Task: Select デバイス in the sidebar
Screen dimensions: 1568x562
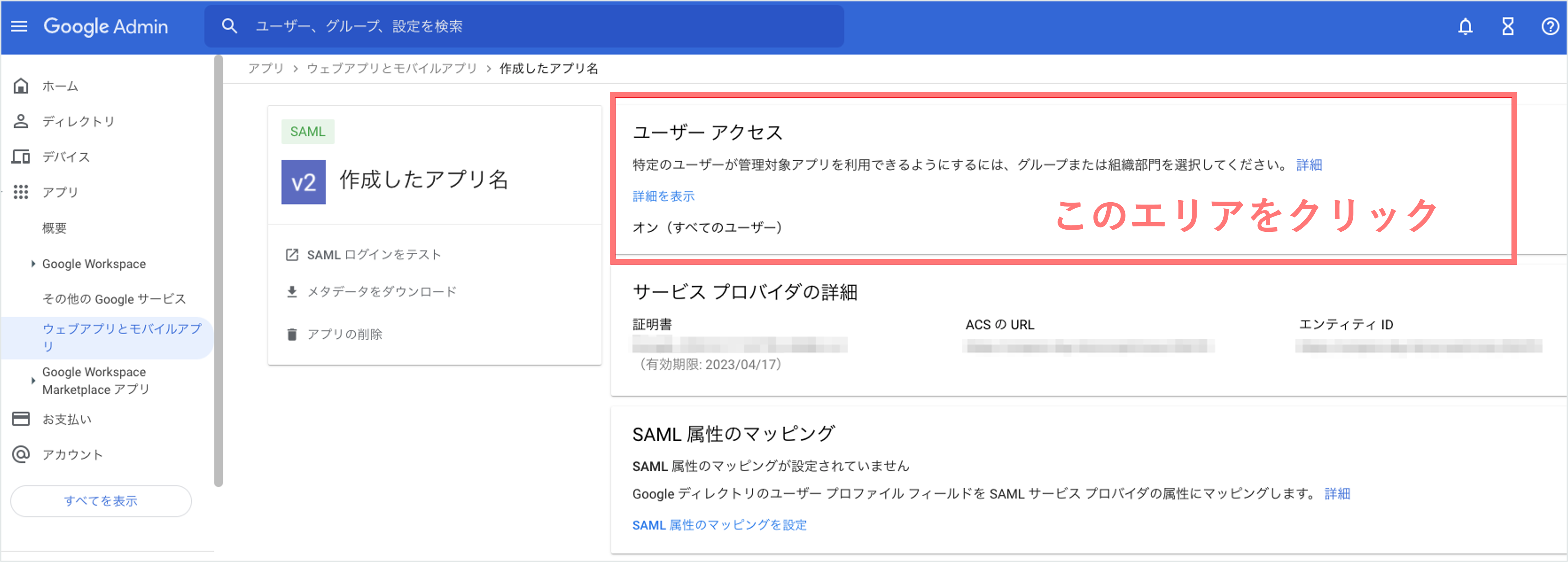Action: coord(67,157)
